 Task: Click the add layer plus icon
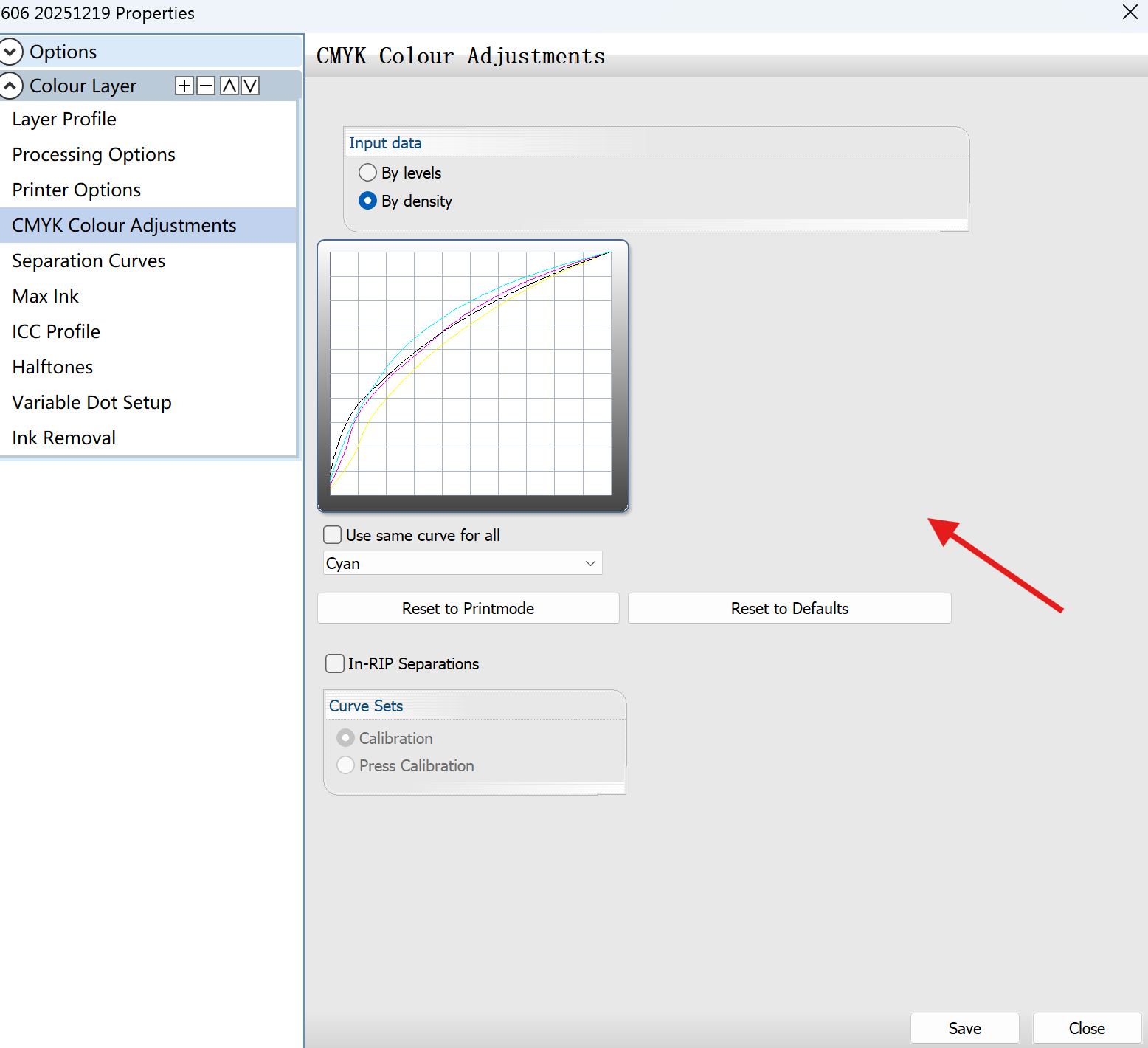pyautogui.click(x=184, y=86)
